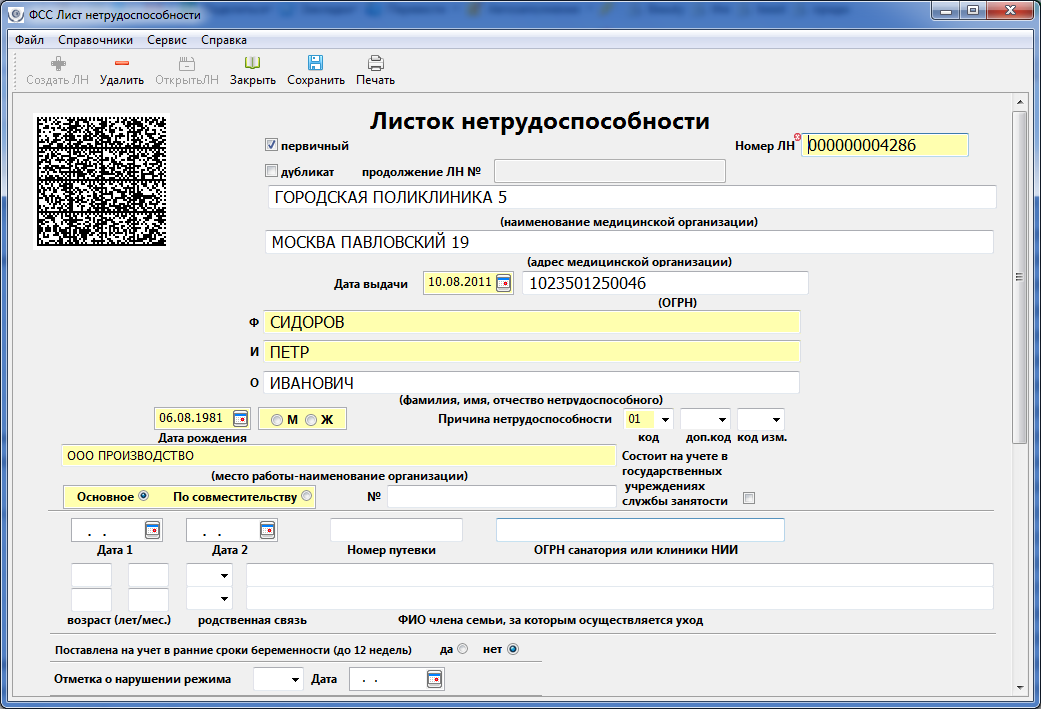Screen dimensions: 1041x709
Task: Enable the дубликат checkbox
Action: click(271, 171)
